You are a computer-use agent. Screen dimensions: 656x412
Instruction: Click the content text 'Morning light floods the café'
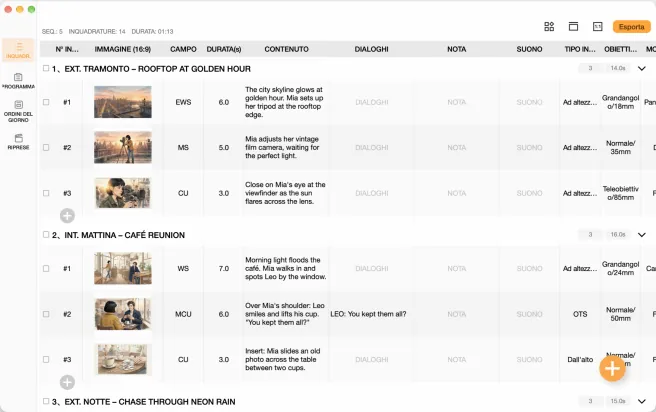click(x=285, y=269)
